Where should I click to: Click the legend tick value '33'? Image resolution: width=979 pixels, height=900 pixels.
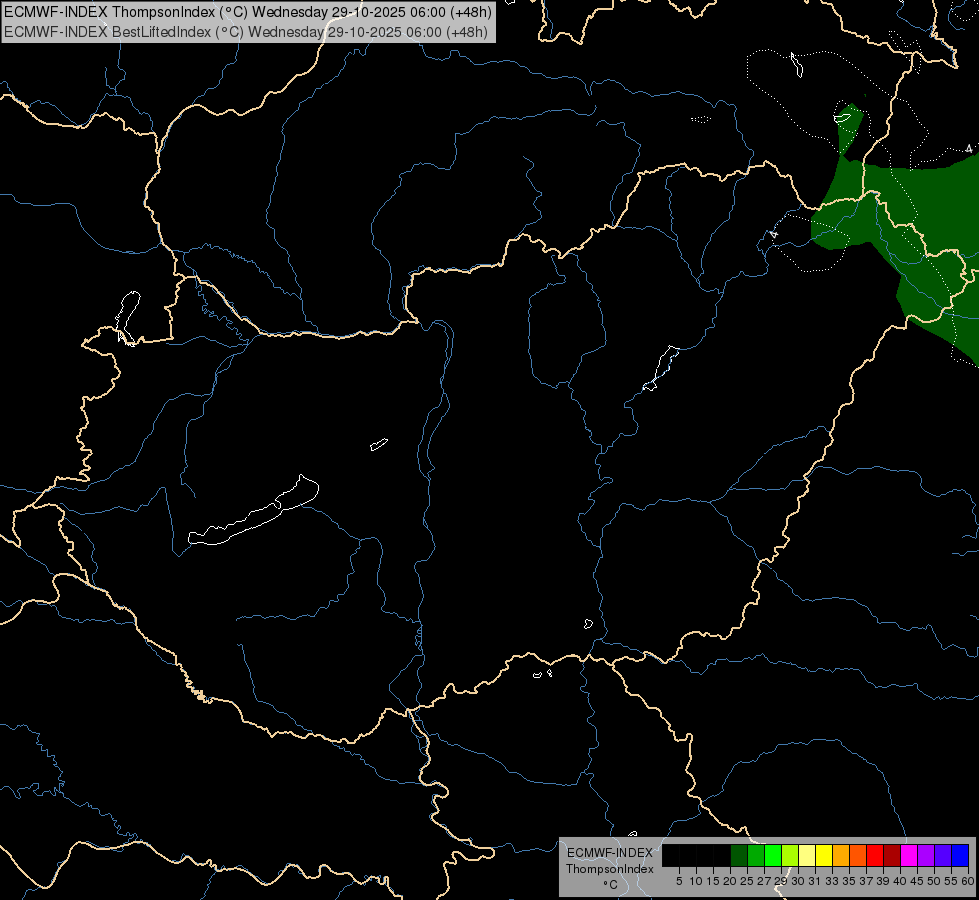point(832,881)
